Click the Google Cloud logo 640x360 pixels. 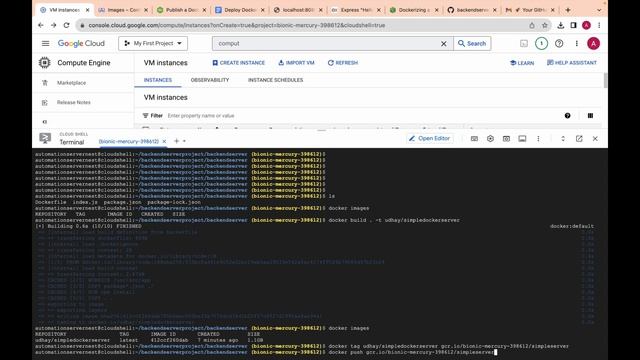pos(81,43)
